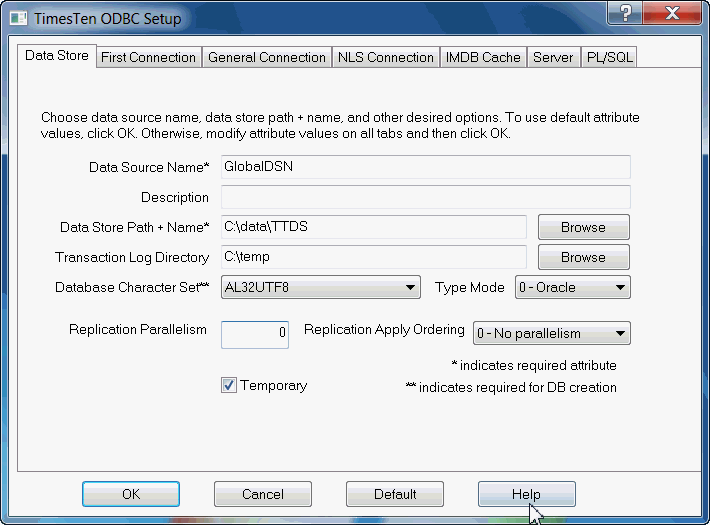Browse for the Transaction Log Directory

coord(583,257)
